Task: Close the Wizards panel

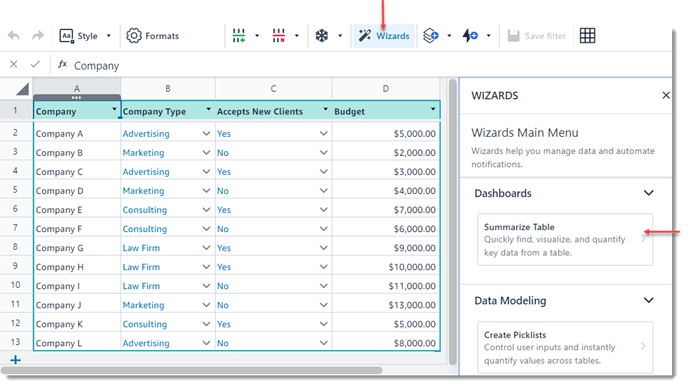Action: [x=666, y=95]
